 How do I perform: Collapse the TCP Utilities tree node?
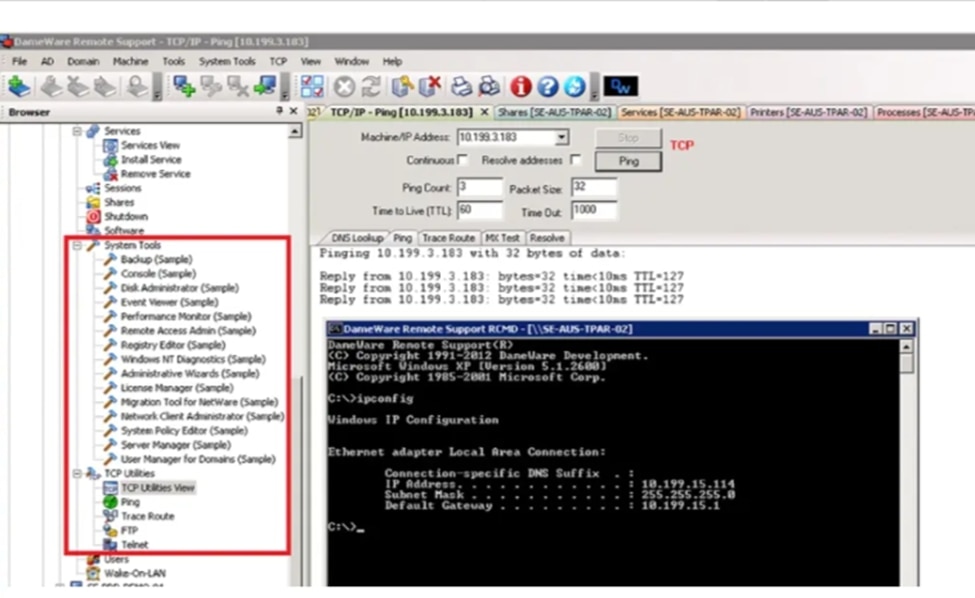(77, 474)
